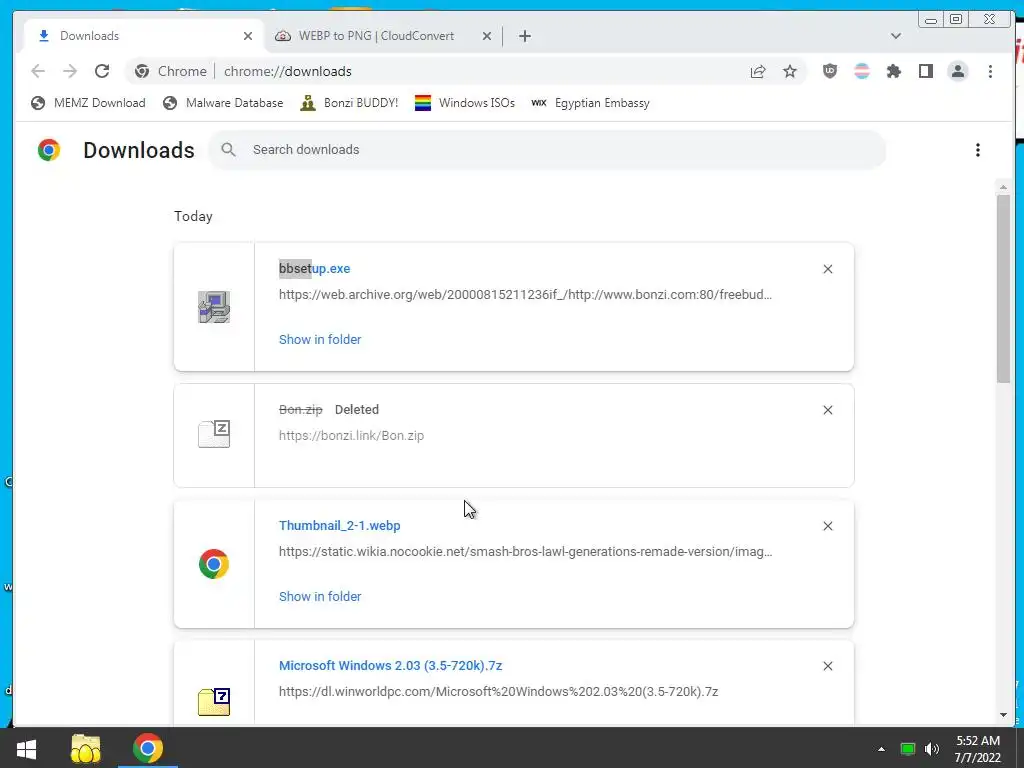1024x768 pixels.
Task: Open the Extensions puzzle menu
Action: click(893, 71)
